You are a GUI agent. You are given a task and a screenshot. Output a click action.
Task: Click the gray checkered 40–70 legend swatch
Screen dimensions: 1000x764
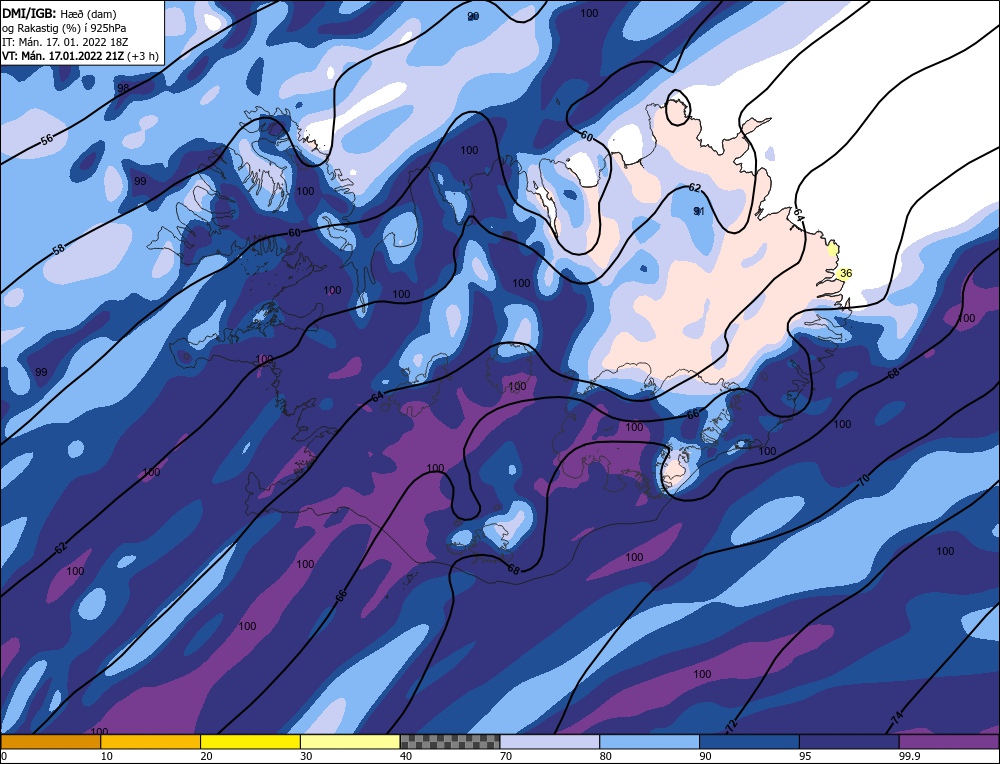[x=450, y=741]
